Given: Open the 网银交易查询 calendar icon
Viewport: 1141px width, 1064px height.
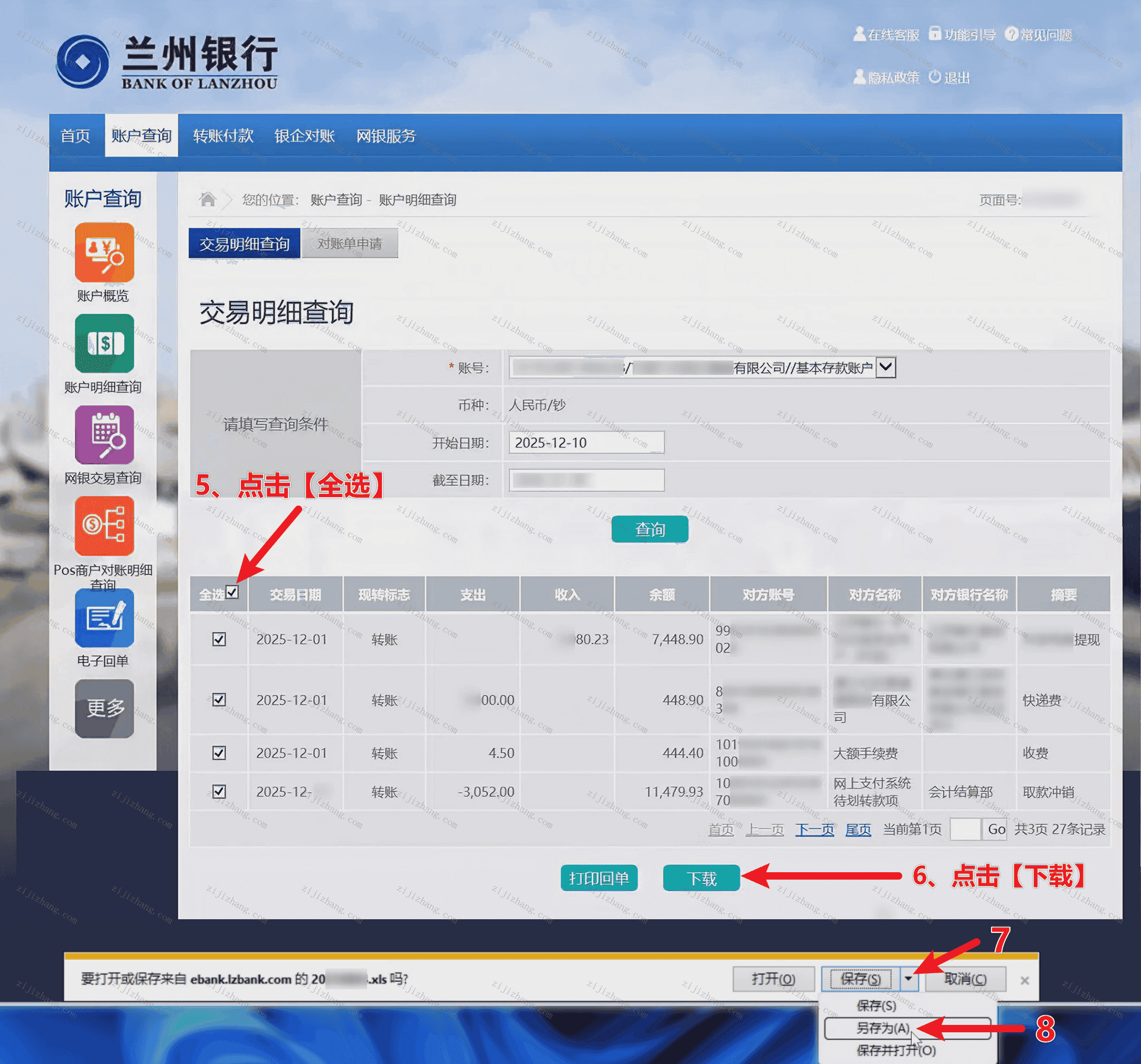Looking at the screenshot, I should (104, 434).
